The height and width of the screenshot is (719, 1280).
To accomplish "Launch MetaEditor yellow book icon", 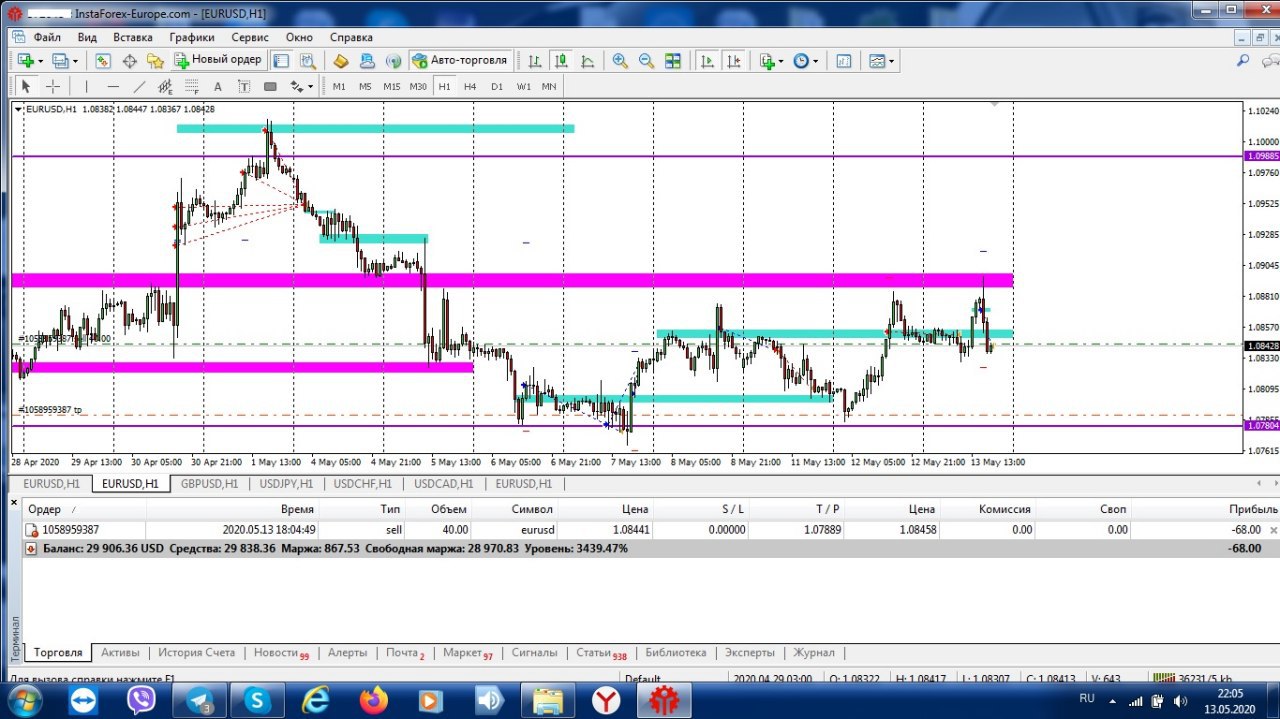I will [x=341, y=60].
